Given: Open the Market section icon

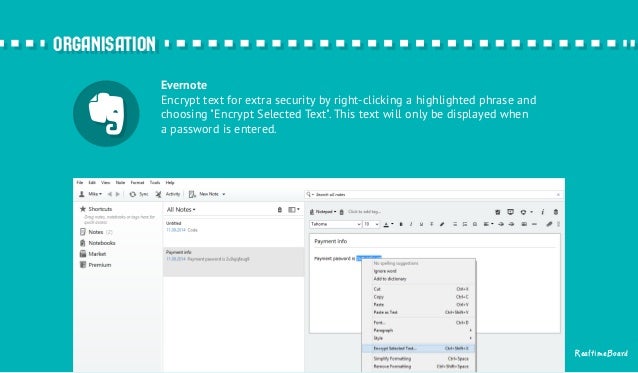Looking at the screenshot, I should pos(83,254).
